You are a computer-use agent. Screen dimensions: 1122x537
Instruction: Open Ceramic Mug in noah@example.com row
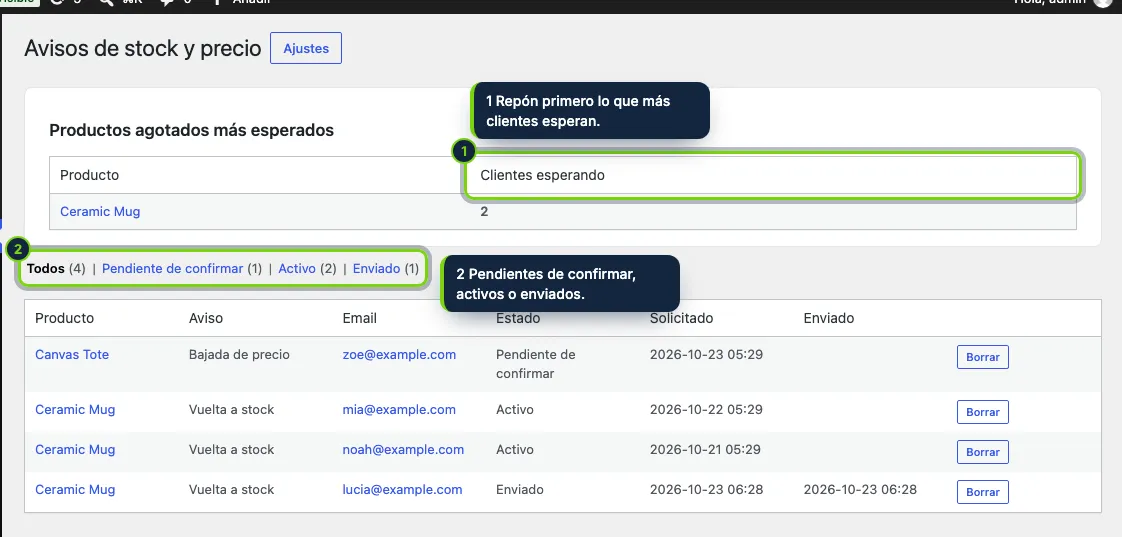75,450
